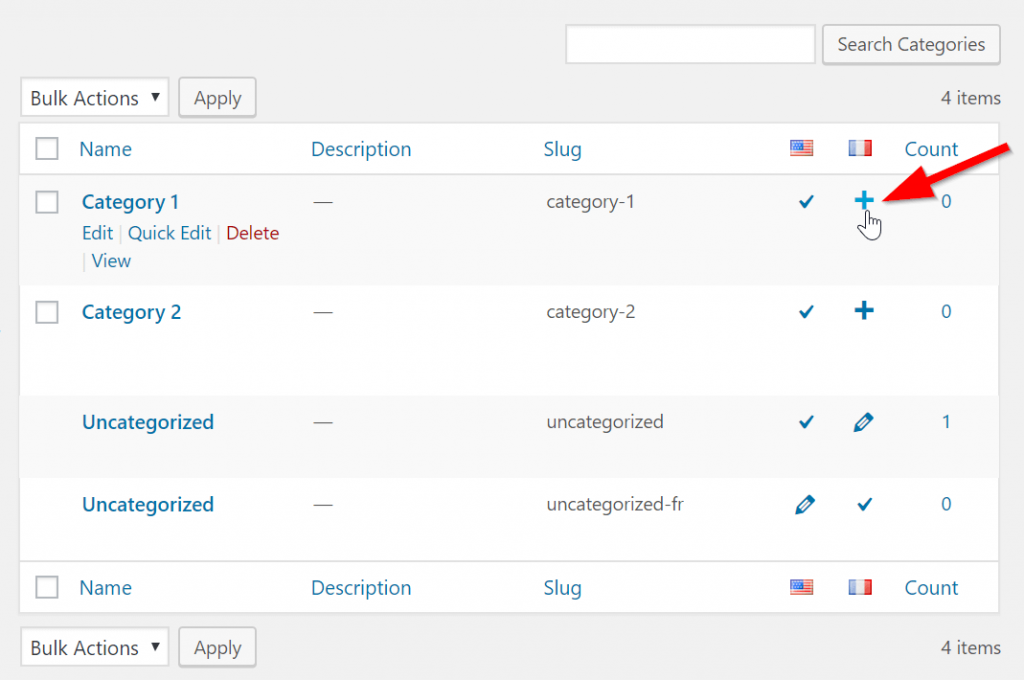Screen dimensions: 1024x680
Task: Open Quick Edit for Category 1
Action: tap(169, 232)
